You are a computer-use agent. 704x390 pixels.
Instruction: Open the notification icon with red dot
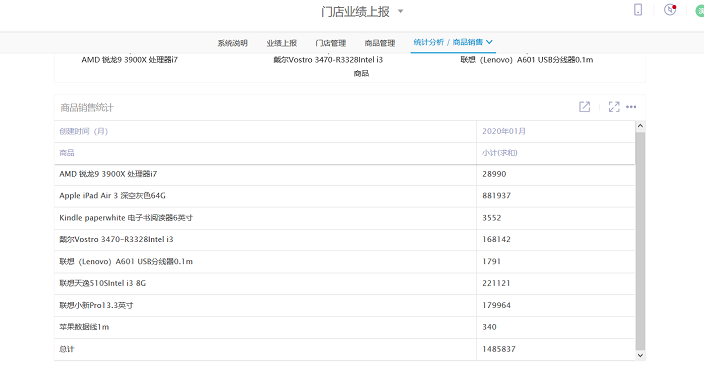coord(670,10)
